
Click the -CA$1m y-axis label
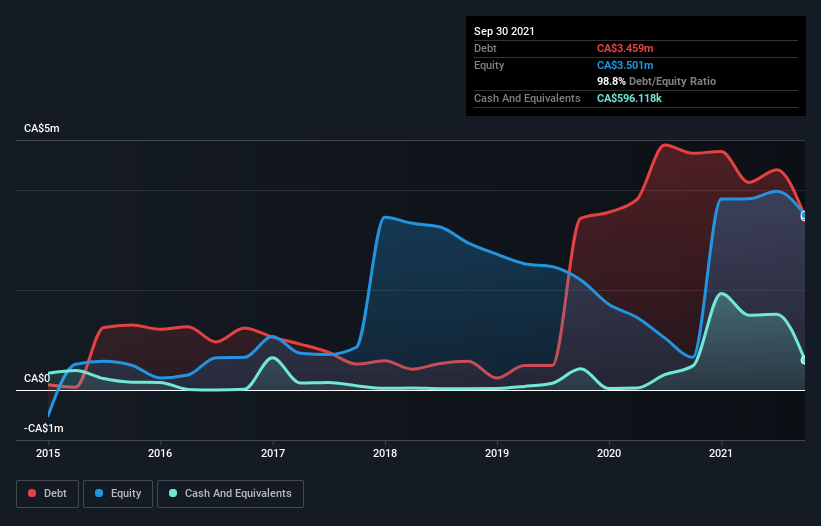(43, 429)
